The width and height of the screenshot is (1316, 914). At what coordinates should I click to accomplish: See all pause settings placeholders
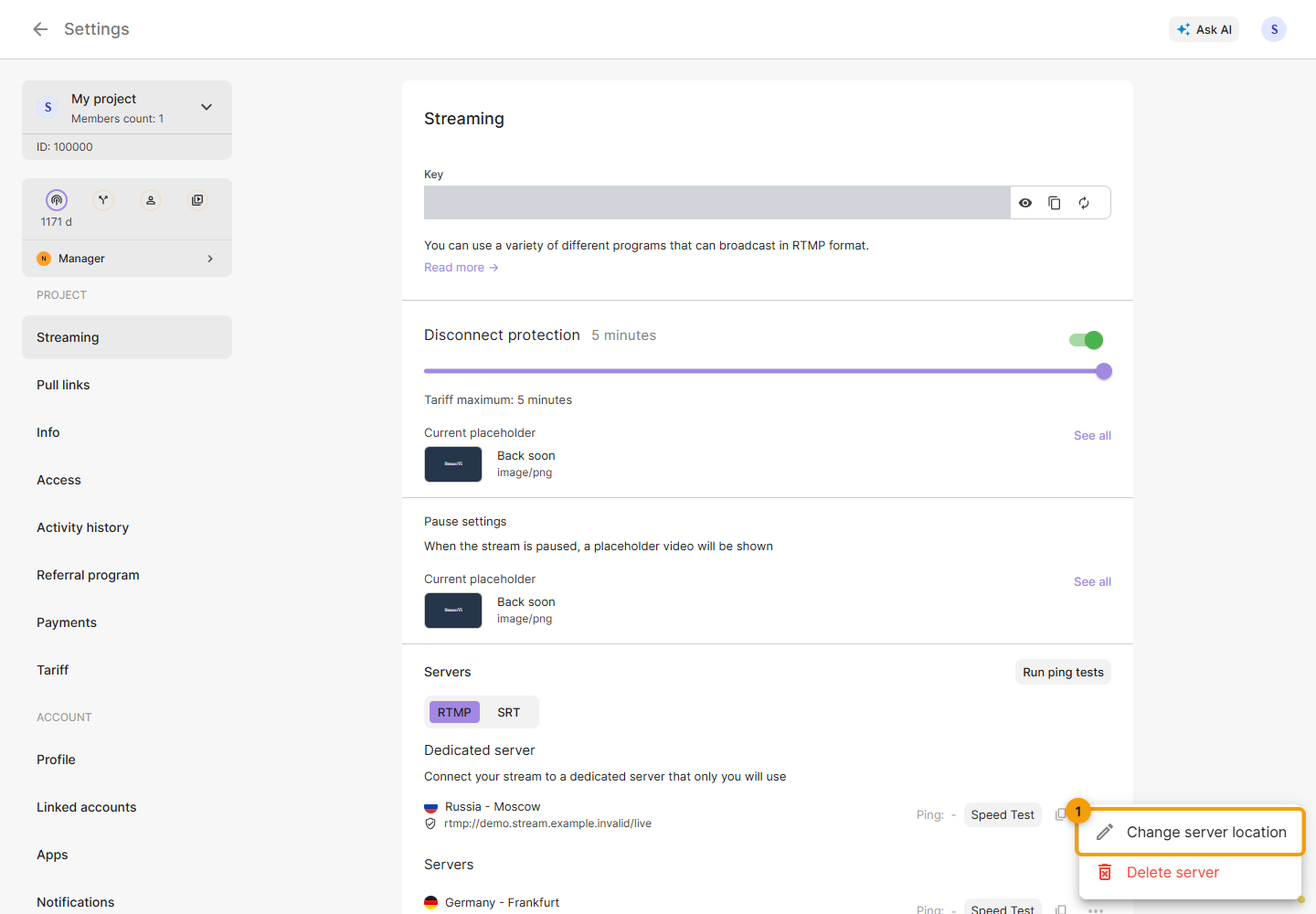click(1092, 582)
